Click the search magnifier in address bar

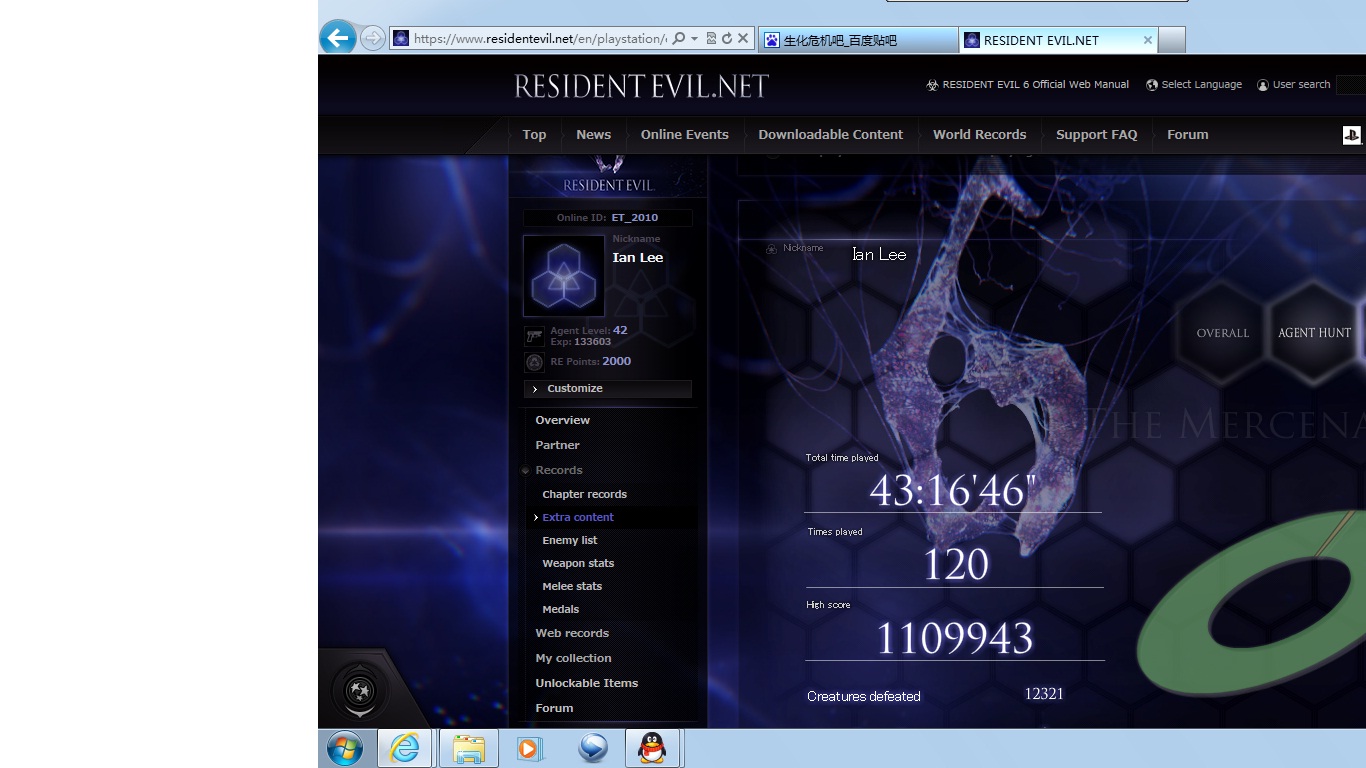[679, 39]
